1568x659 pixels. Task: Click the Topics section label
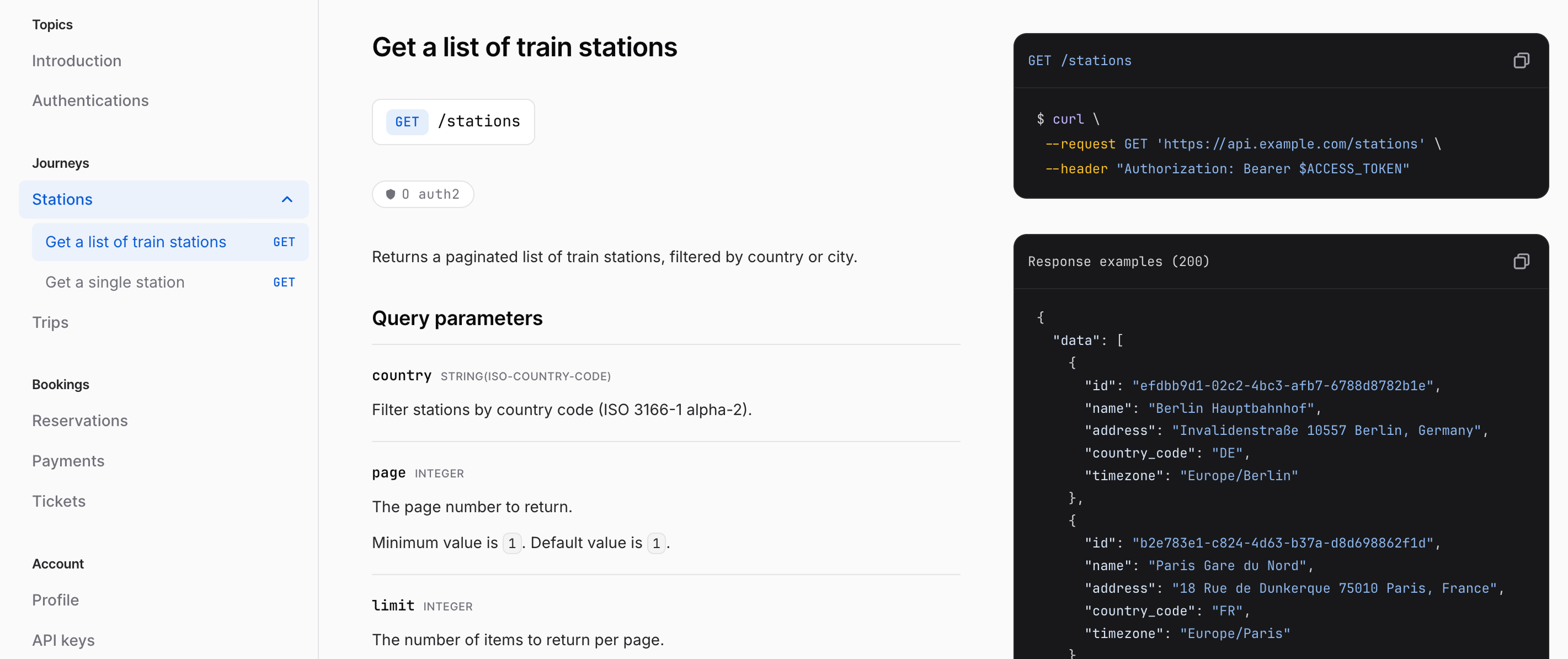coord(52,24)
